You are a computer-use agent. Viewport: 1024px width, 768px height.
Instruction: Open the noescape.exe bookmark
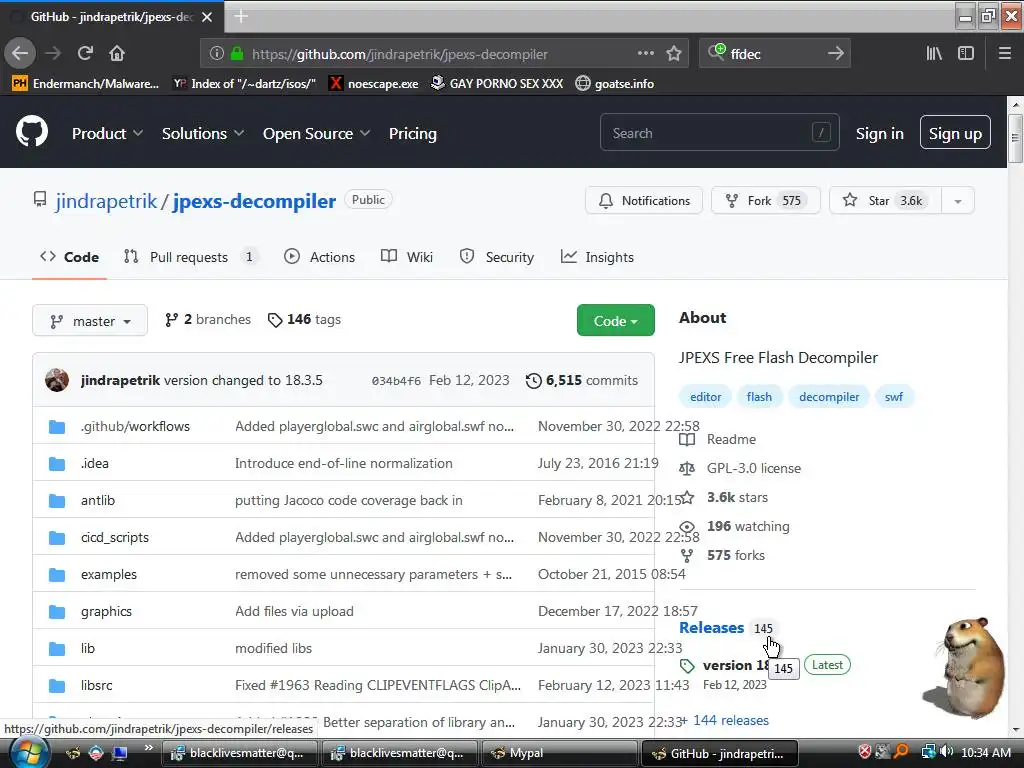(374, 84)
